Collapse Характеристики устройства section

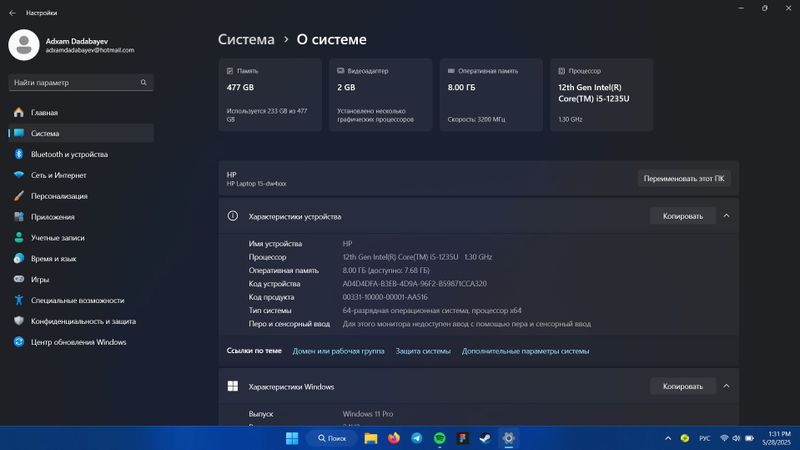click(x=726, y=216)
